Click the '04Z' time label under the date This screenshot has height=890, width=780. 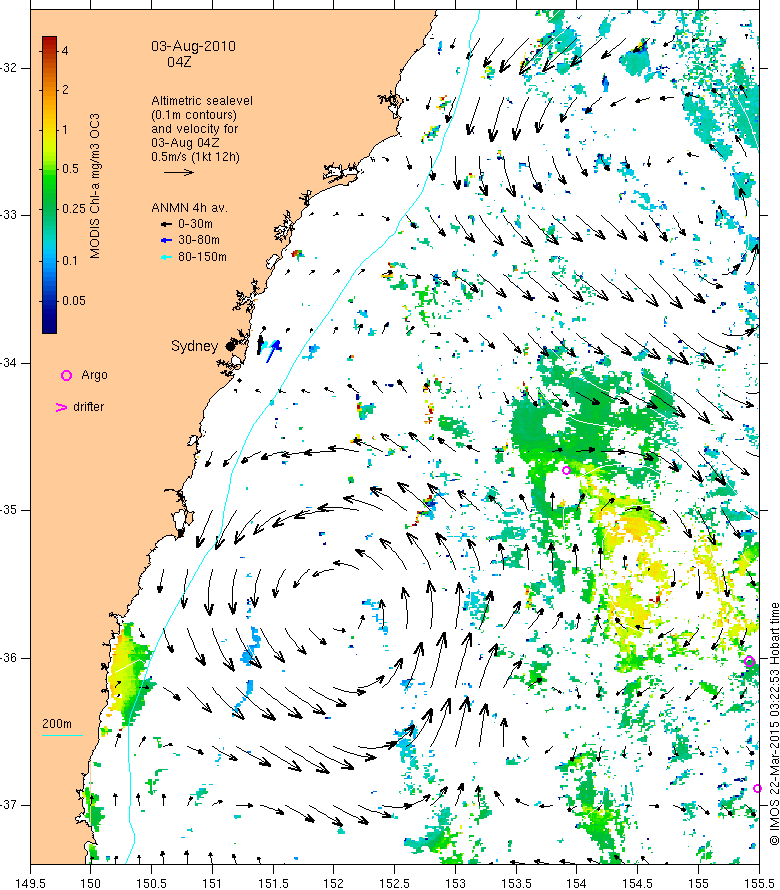click(x=179, y=62)
